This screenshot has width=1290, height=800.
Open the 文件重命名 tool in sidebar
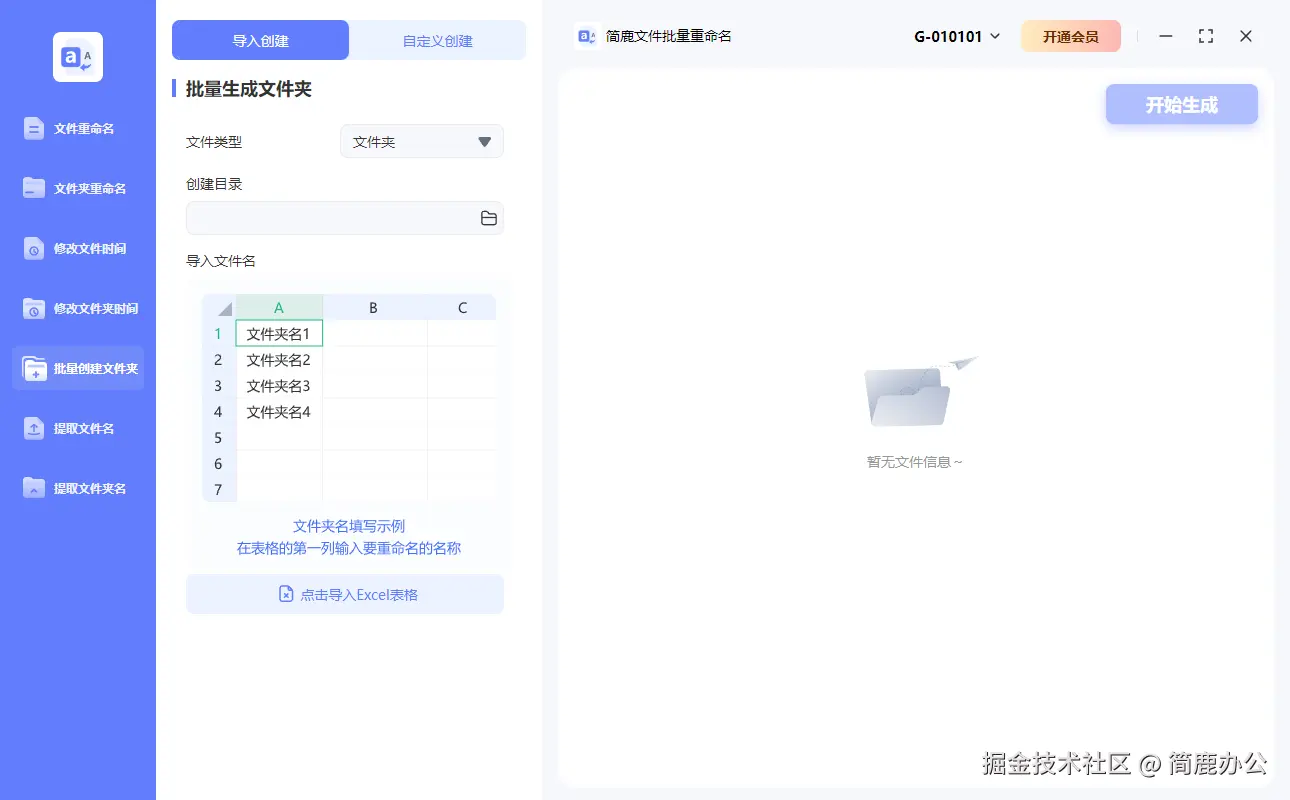[86, 128]
